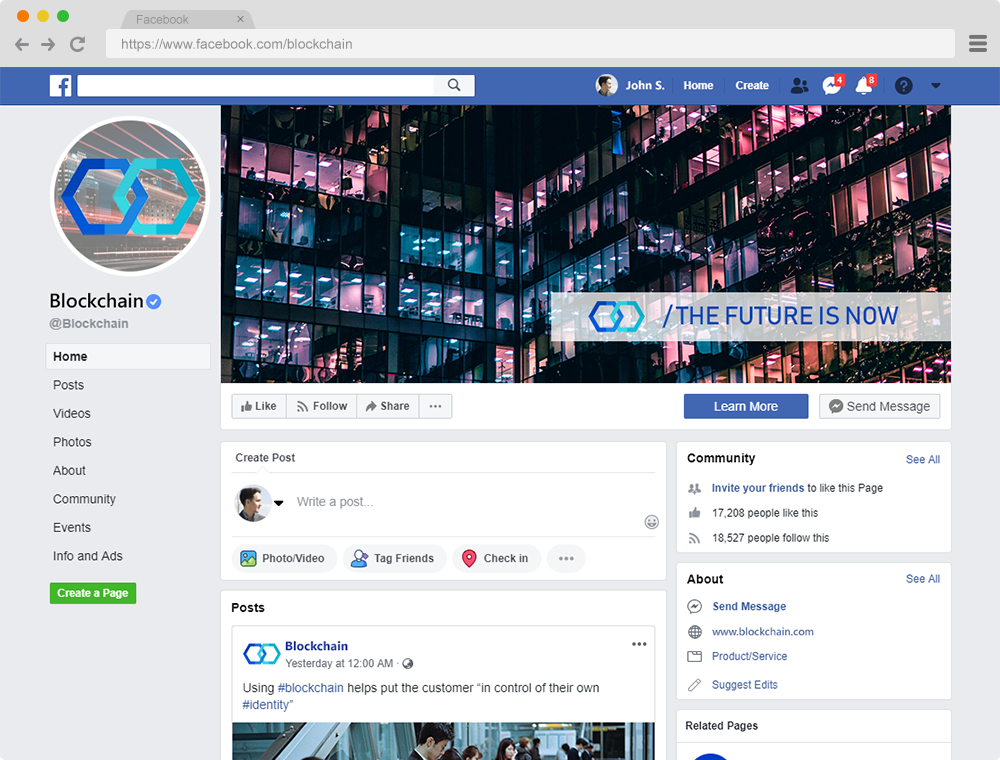The width and height of the screenshot is (1000, 760).
Task: Open Events in page sidebar
Action: pos(71,528)
